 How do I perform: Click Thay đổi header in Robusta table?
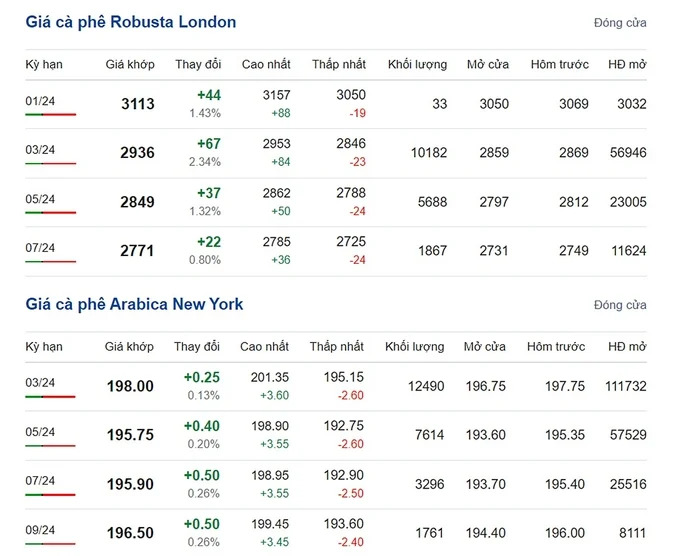click(198, 64)
